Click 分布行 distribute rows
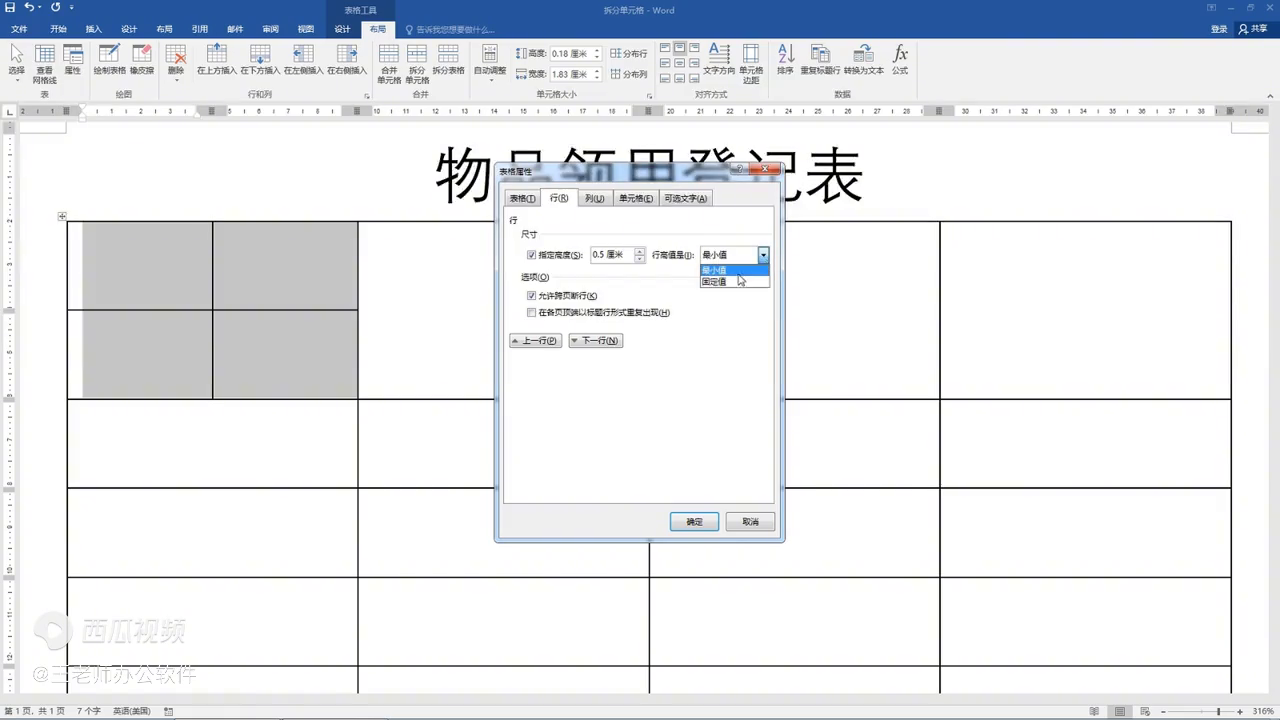 pos(629,54)
